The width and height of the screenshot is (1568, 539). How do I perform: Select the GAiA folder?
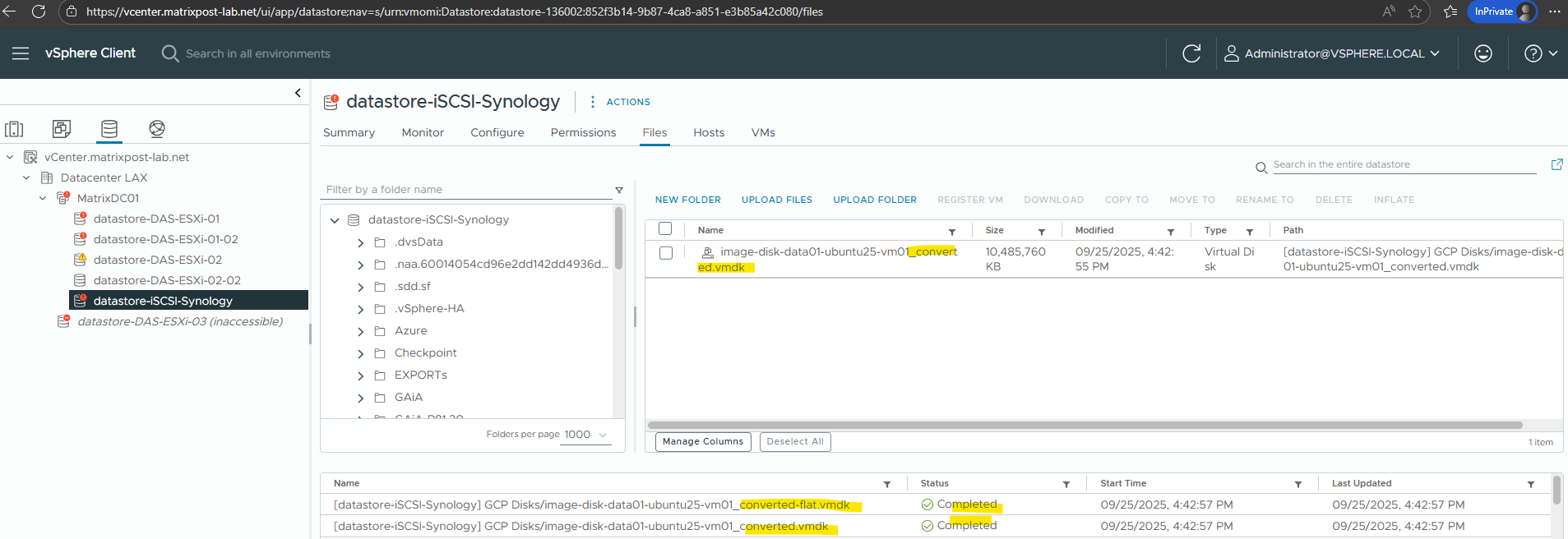tap(408, 398)
